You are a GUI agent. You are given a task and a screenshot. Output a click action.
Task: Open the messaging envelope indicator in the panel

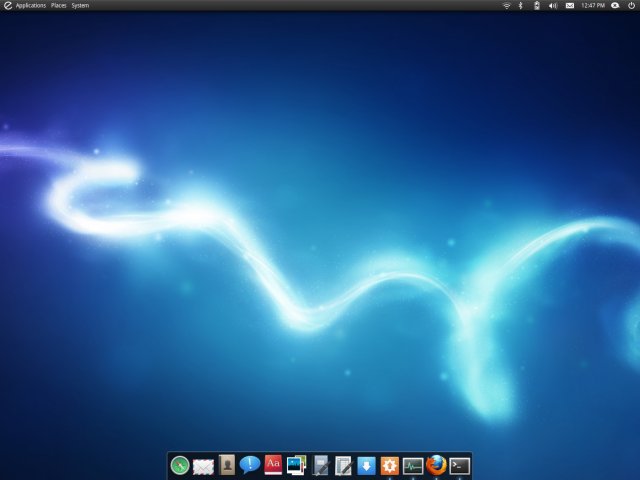click(570, 6)
